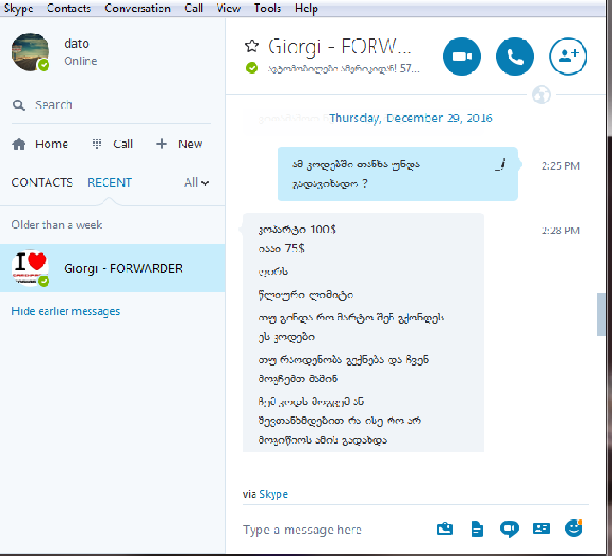Start a voice call with Giorgi
This screenshot has height=556, width=612.
(515, 57)
